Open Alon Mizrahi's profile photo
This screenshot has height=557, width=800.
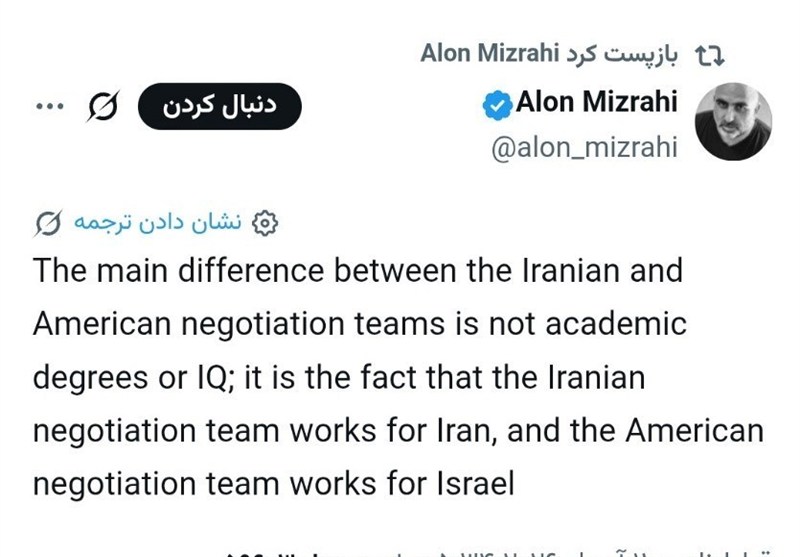733,121
